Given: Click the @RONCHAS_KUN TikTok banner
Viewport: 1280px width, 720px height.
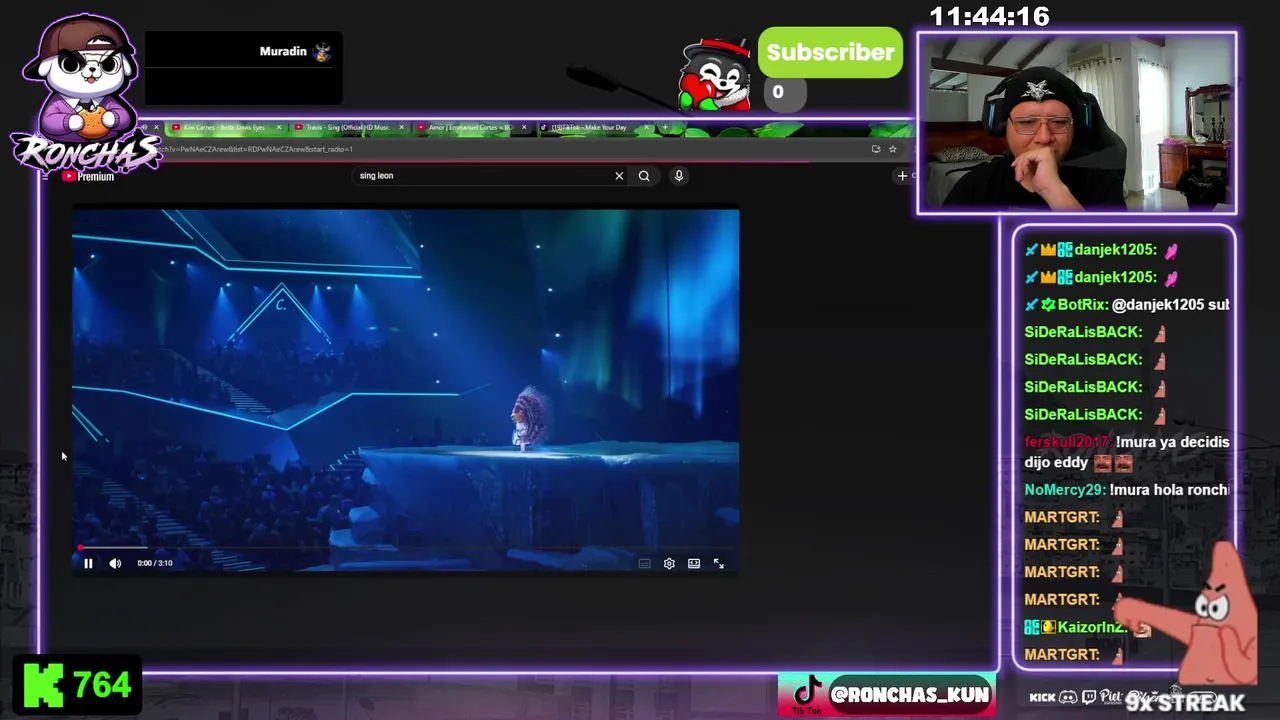Looking at the screenshot, I should point(886,695).
